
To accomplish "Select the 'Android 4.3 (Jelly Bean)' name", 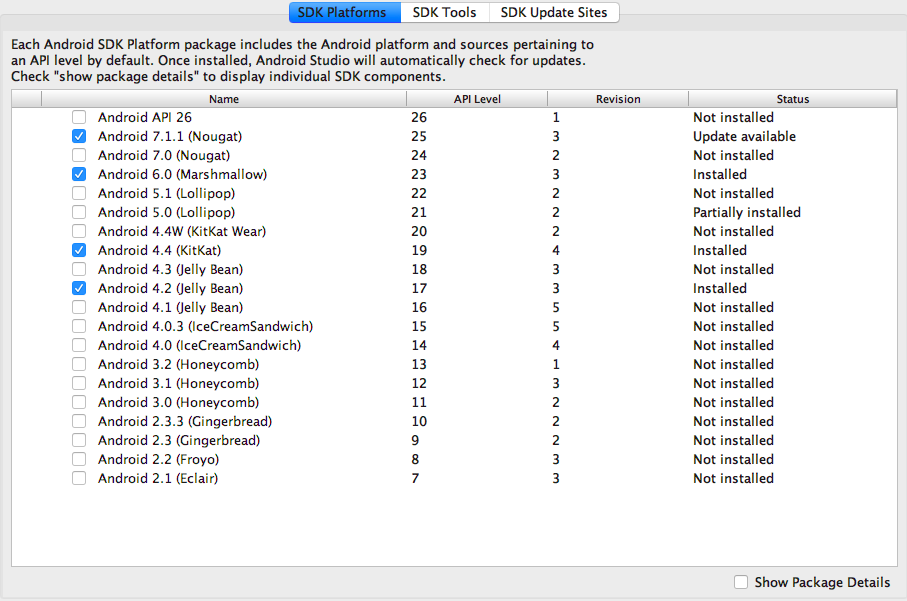I will coord(171,270).
